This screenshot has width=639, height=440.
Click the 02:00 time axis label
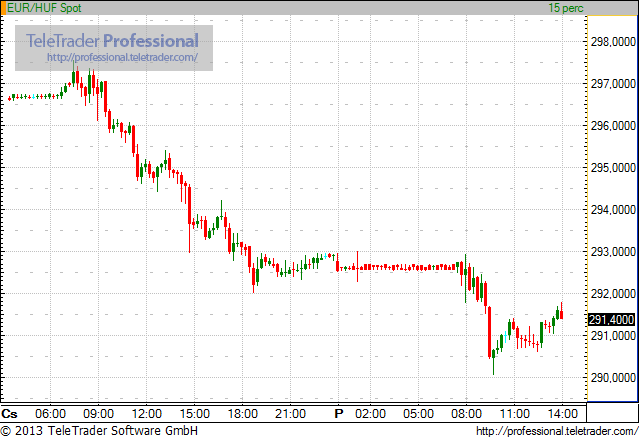(x=370, y=414)
